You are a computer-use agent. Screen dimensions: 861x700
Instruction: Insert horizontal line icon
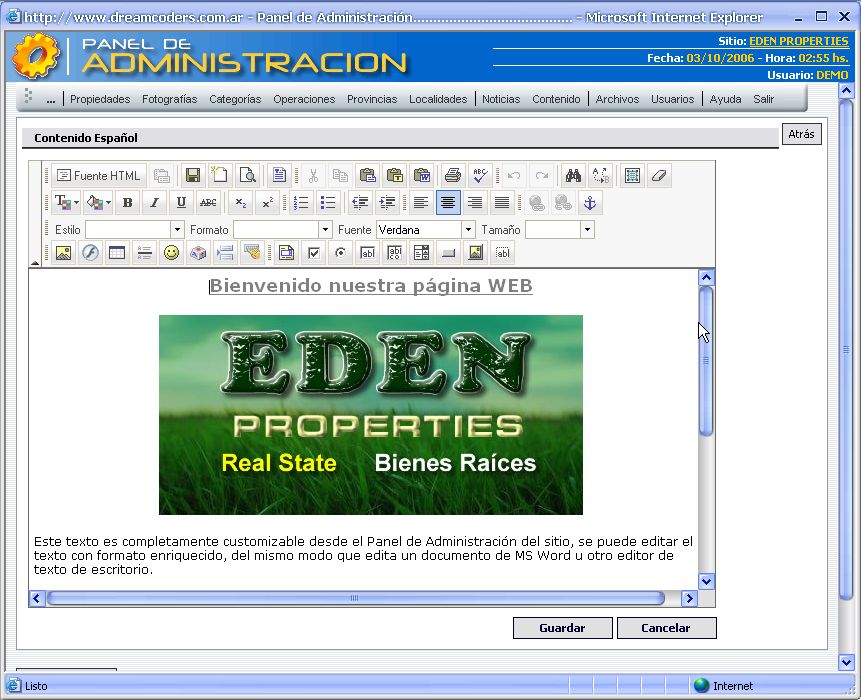144,253
